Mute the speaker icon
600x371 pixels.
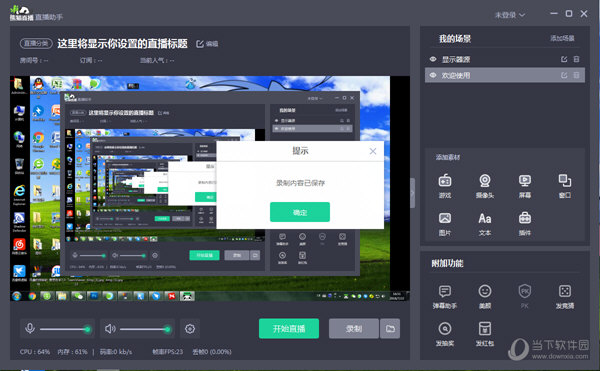pyautogui.click(x=110, y=329)
